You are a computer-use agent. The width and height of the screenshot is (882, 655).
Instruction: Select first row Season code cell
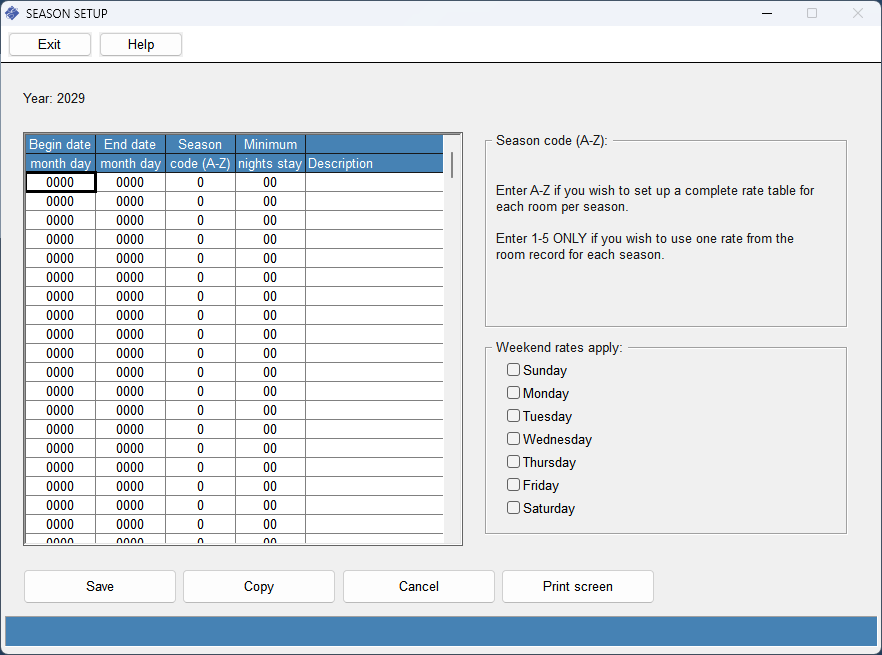(x=200, y=182)
